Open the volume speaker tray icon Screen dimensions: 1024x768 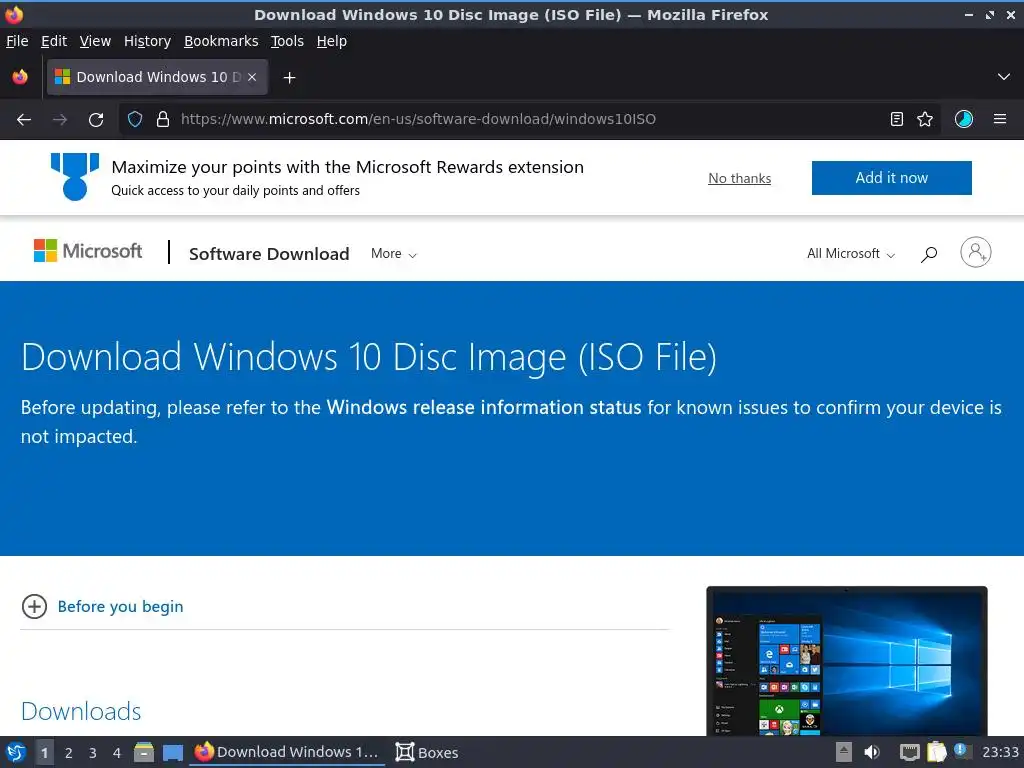coord(872,752)
